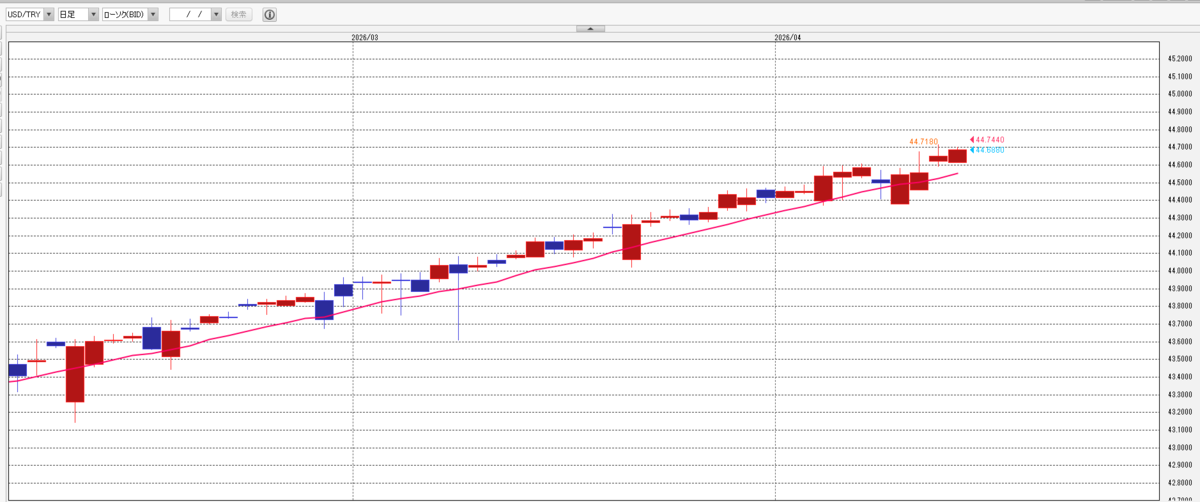
Task: Click the date input field
Action: pos(190,15)
